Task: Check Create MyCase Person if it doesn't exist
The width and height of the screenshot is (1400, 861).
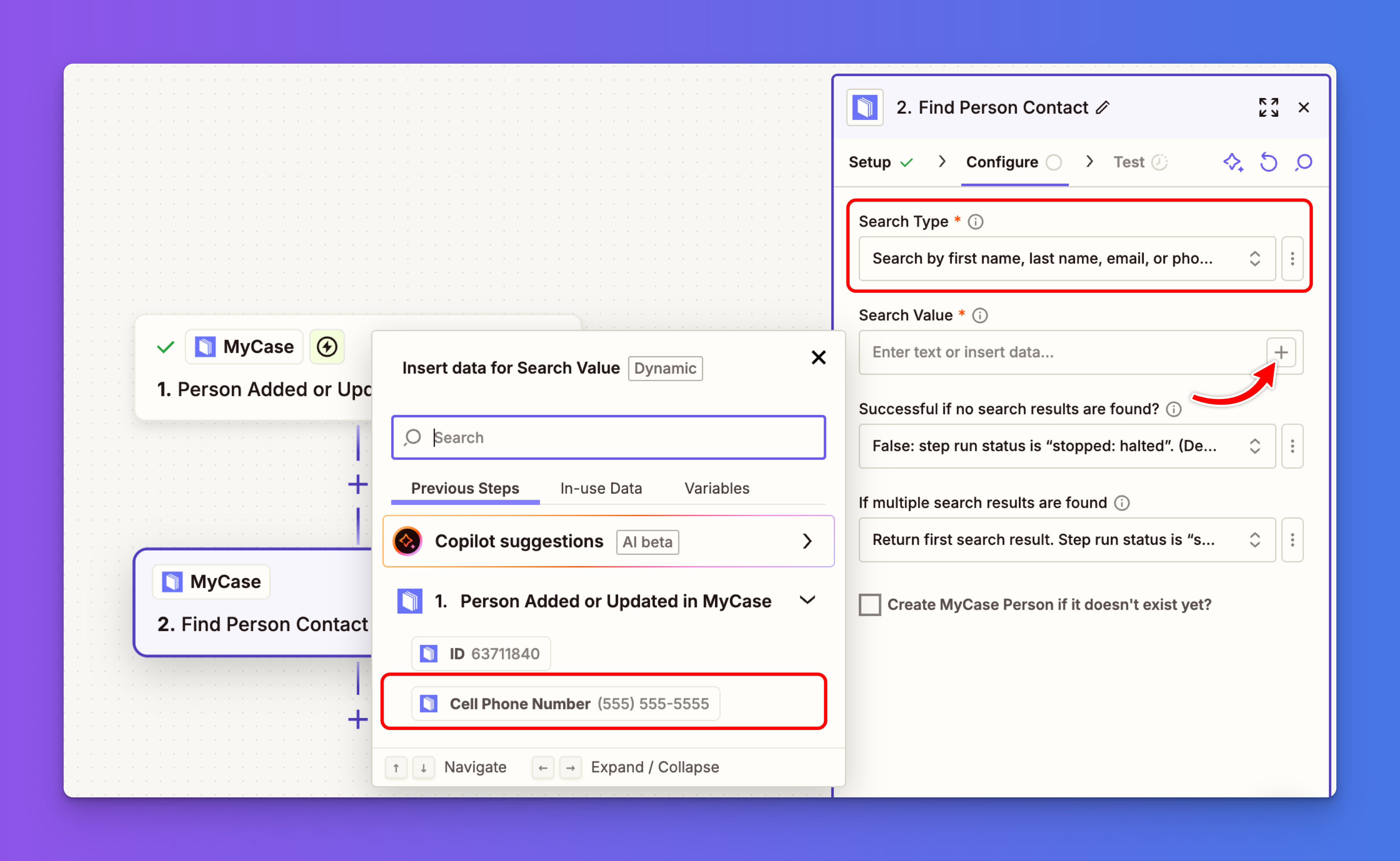Action: (869, 605)
